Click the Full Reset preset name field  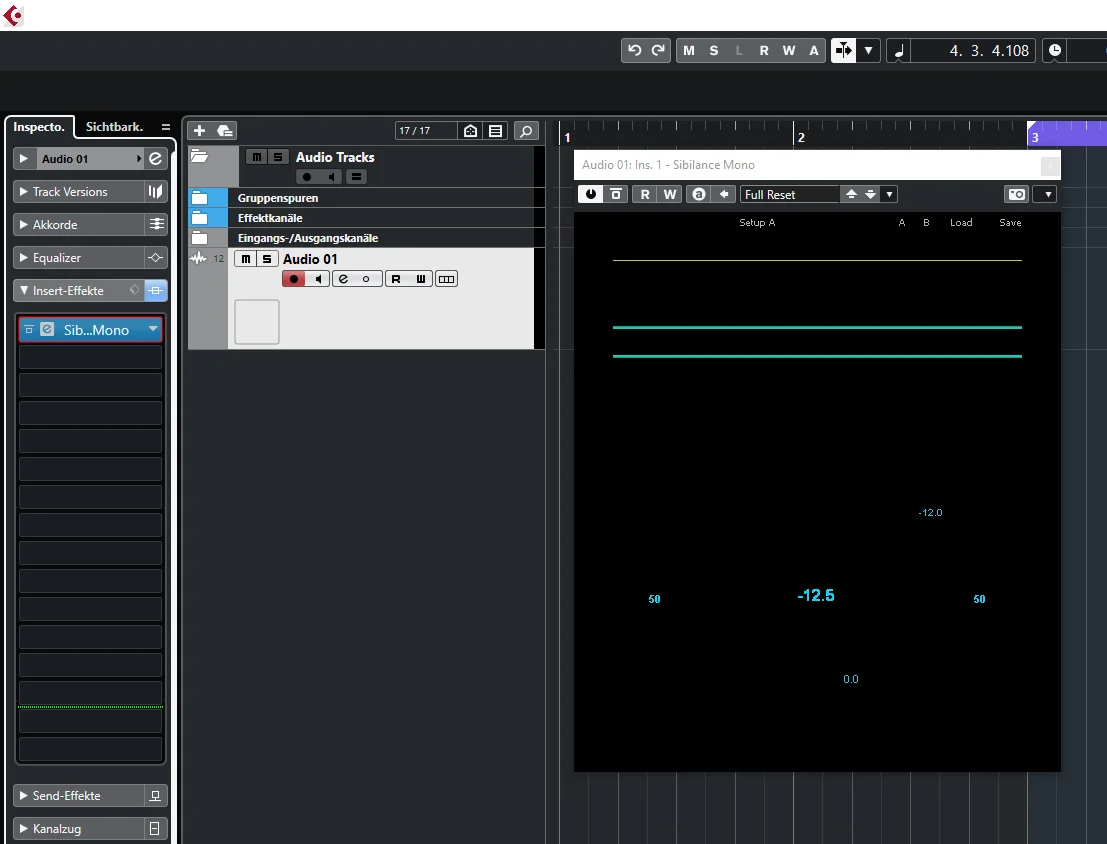[789, 194]
